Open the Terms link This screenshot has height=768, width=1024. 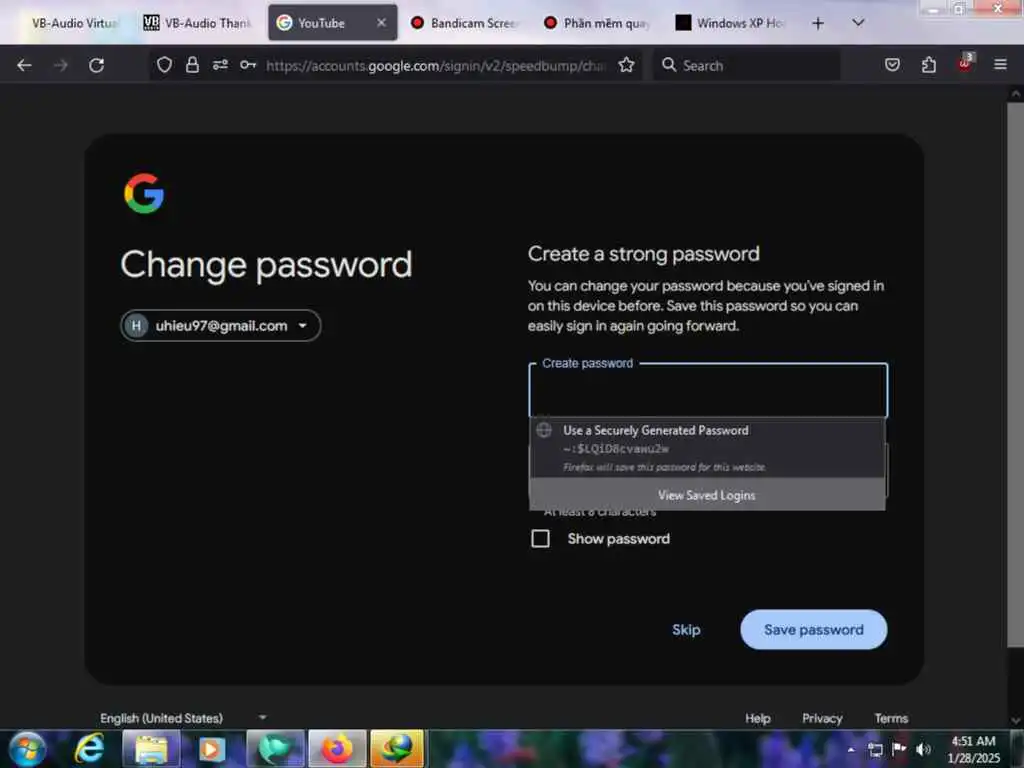tap(891, 718)
